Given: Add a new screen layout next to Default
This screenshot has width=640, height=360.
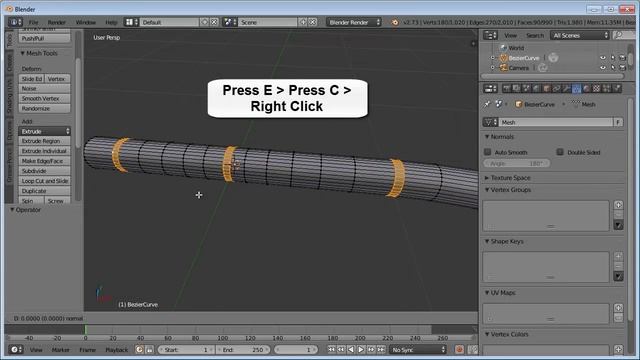Looking at the screenshot, I should coord(204,22).
